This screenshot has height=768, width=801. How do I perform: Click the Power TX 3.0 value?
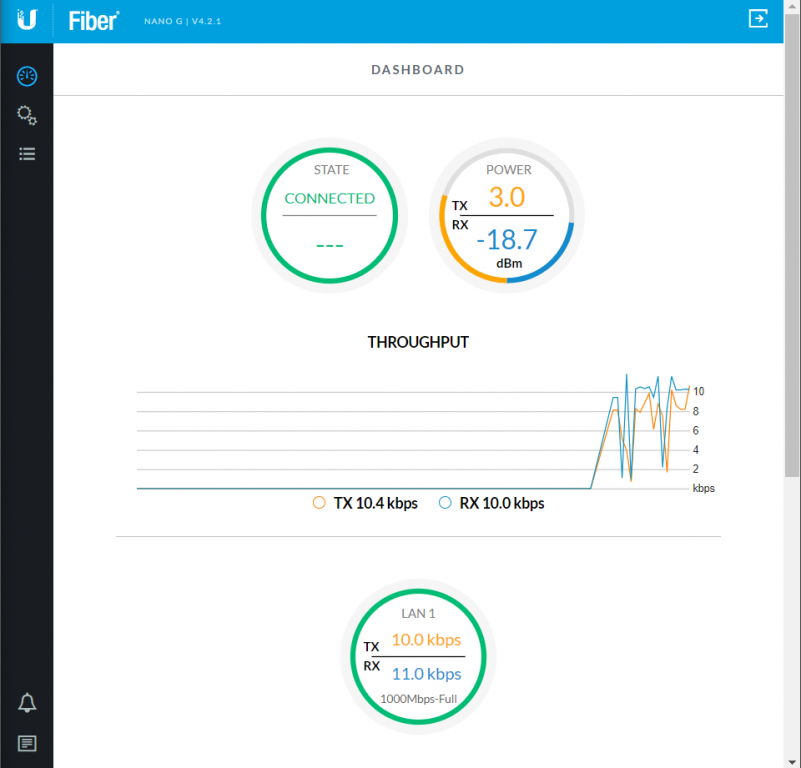coord(506,198)
